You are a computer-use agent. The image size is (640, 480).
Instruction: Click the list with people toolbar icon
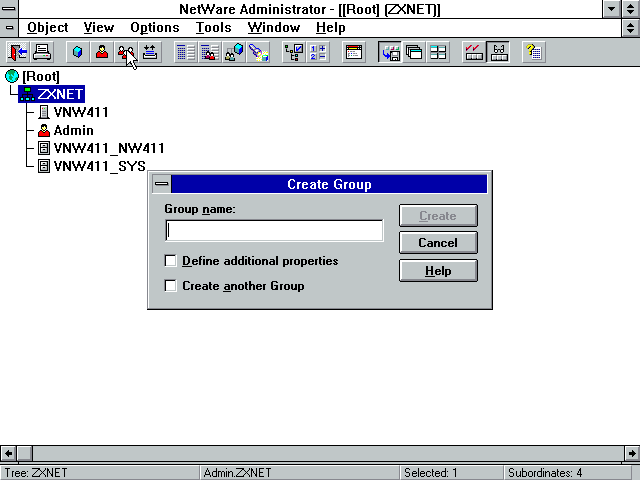point(209,52)
